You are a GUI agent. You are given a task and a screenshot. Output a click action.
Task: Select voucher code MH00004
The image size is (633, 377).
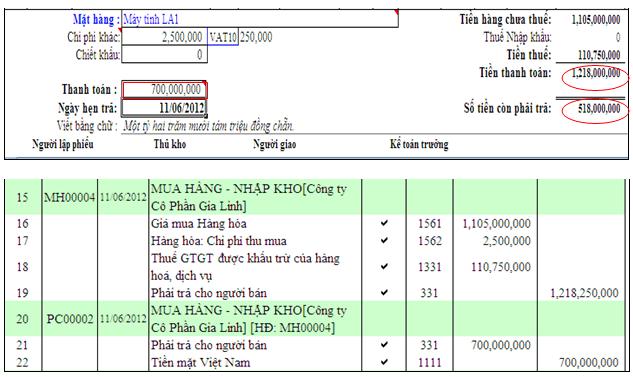[69, 197]
